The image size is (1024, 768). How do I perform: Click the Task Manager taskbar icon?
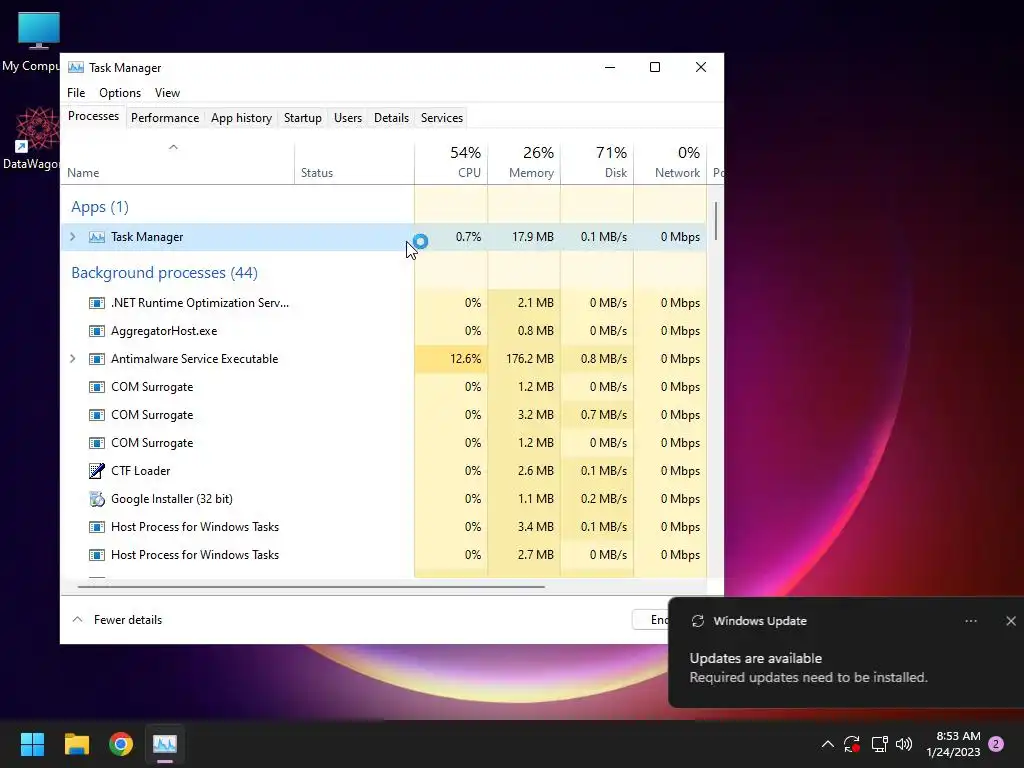pos(165,744)
